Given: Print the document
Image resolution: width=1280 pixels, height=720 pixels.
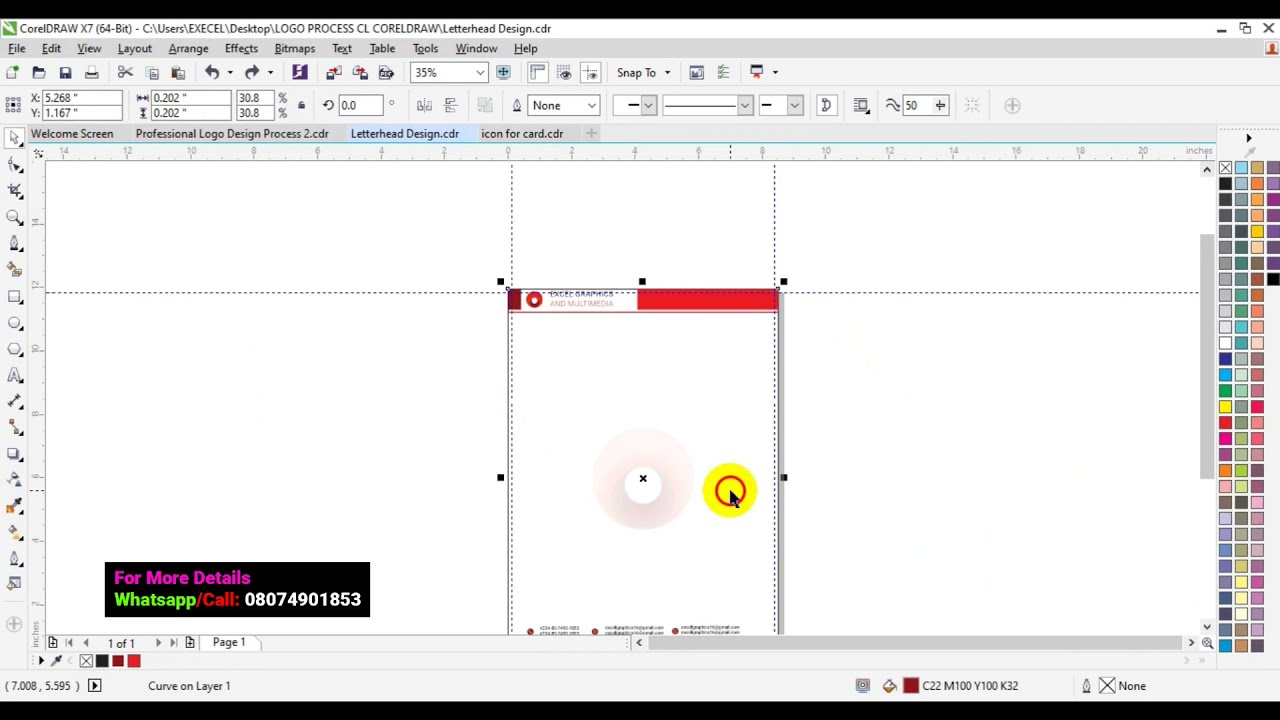Looking at the screenshot, I should [91, 72].
